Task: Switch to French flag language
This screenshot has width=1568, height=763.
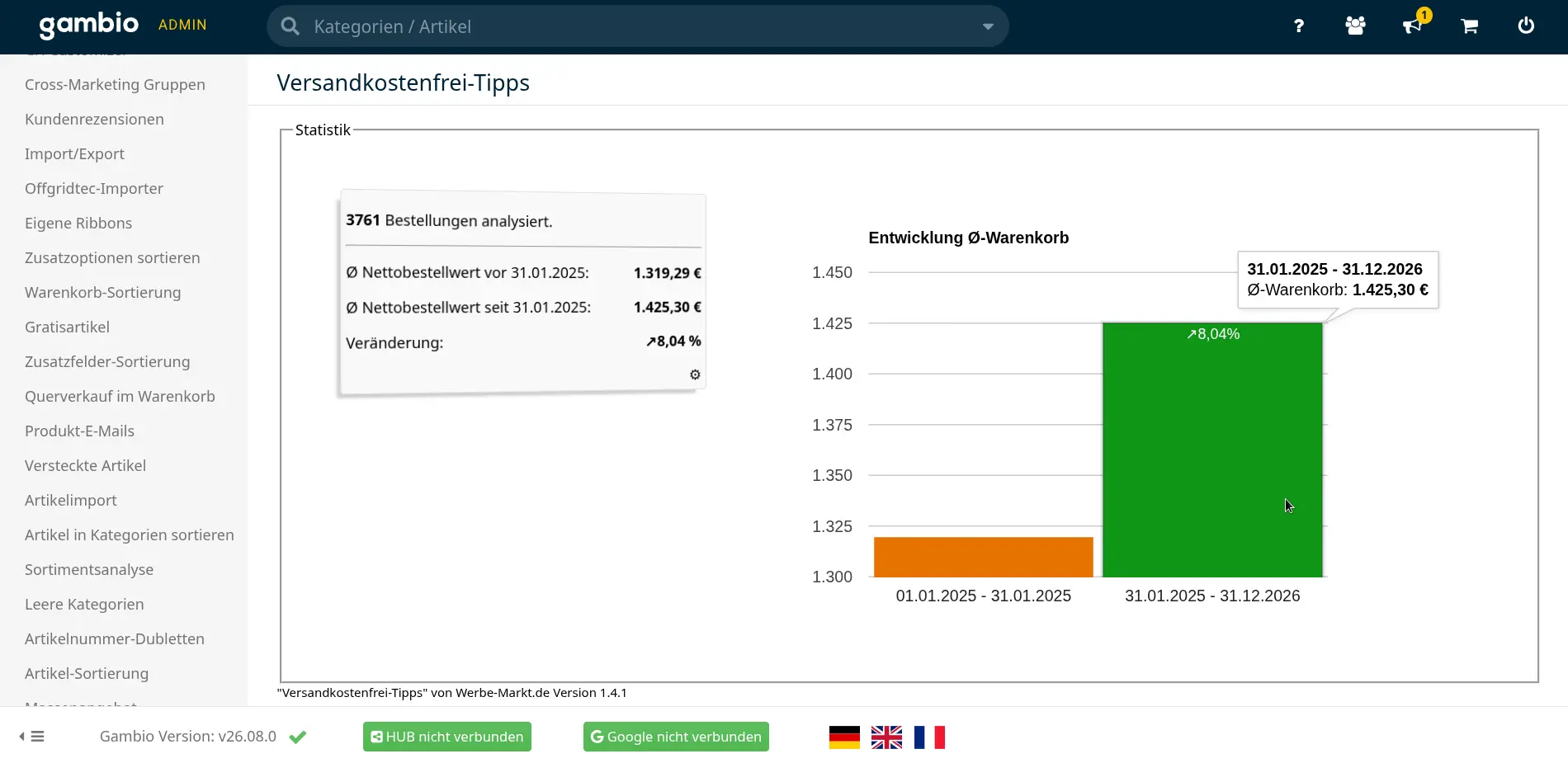Action: [929, 737]
